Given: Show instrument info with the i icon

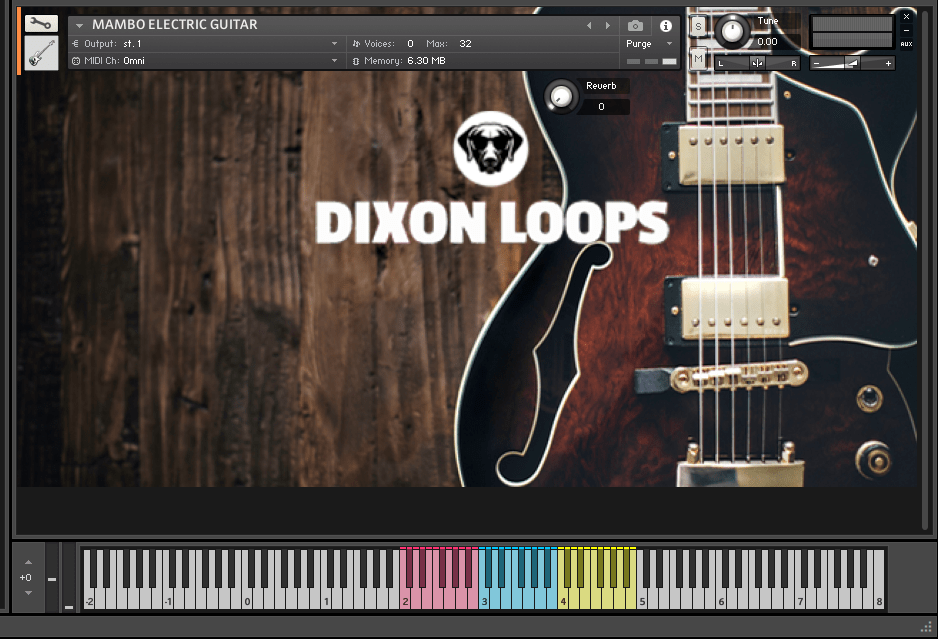Looking at the screenshot, I should pos(666,26).
